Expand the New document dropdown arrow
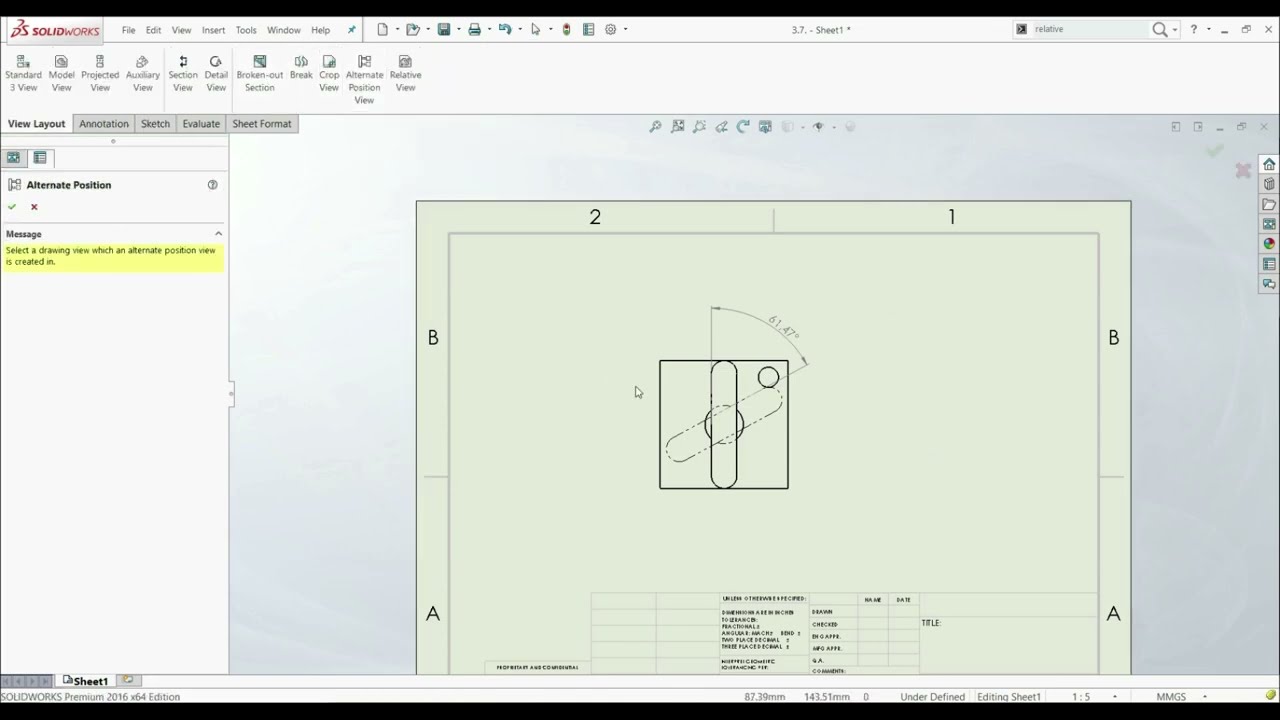This screenshot has width=1280, height=720. point(397,29)
